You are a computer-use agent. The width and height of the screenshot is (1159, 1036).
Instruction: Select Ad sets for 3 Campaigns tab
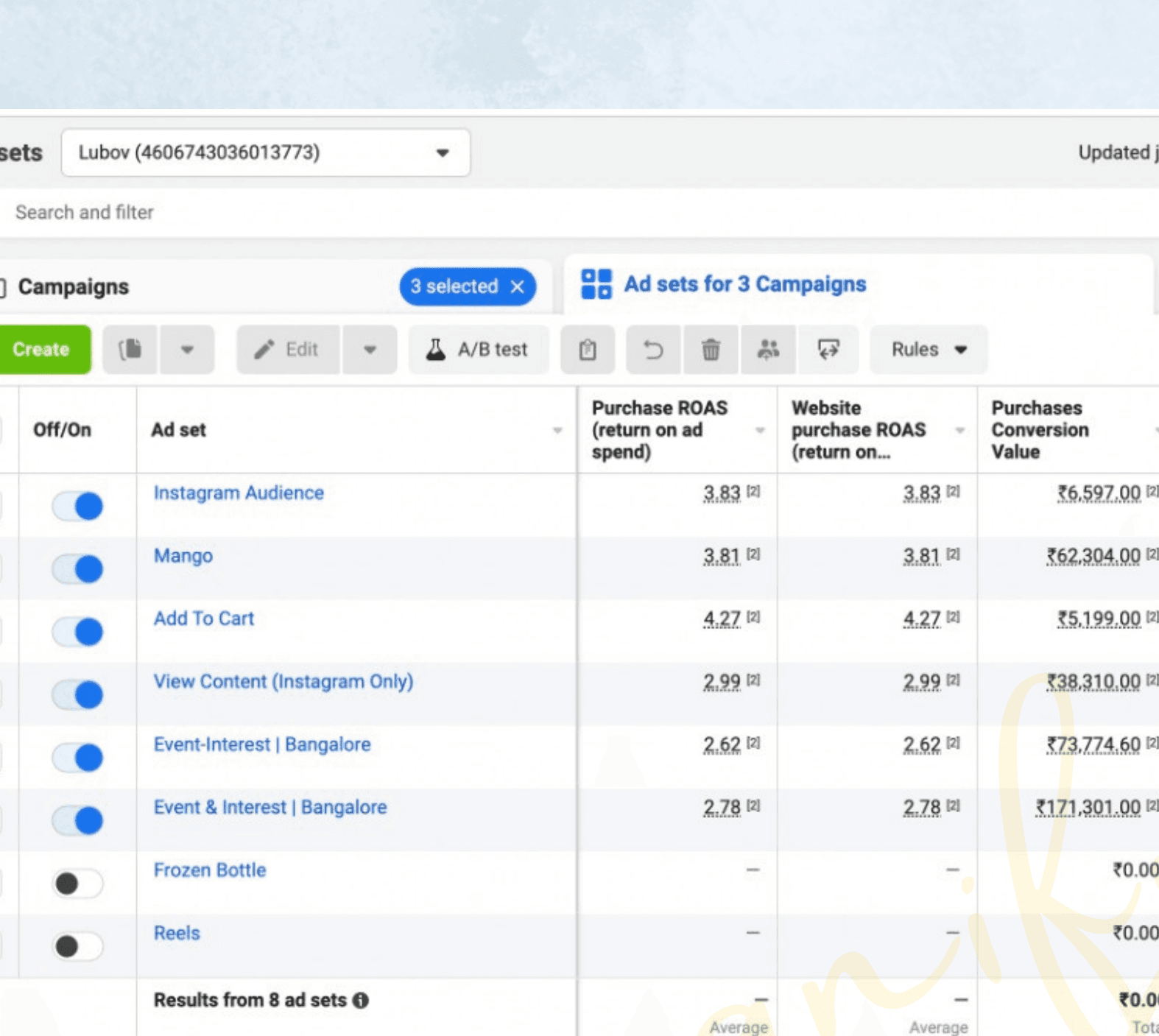745,283
